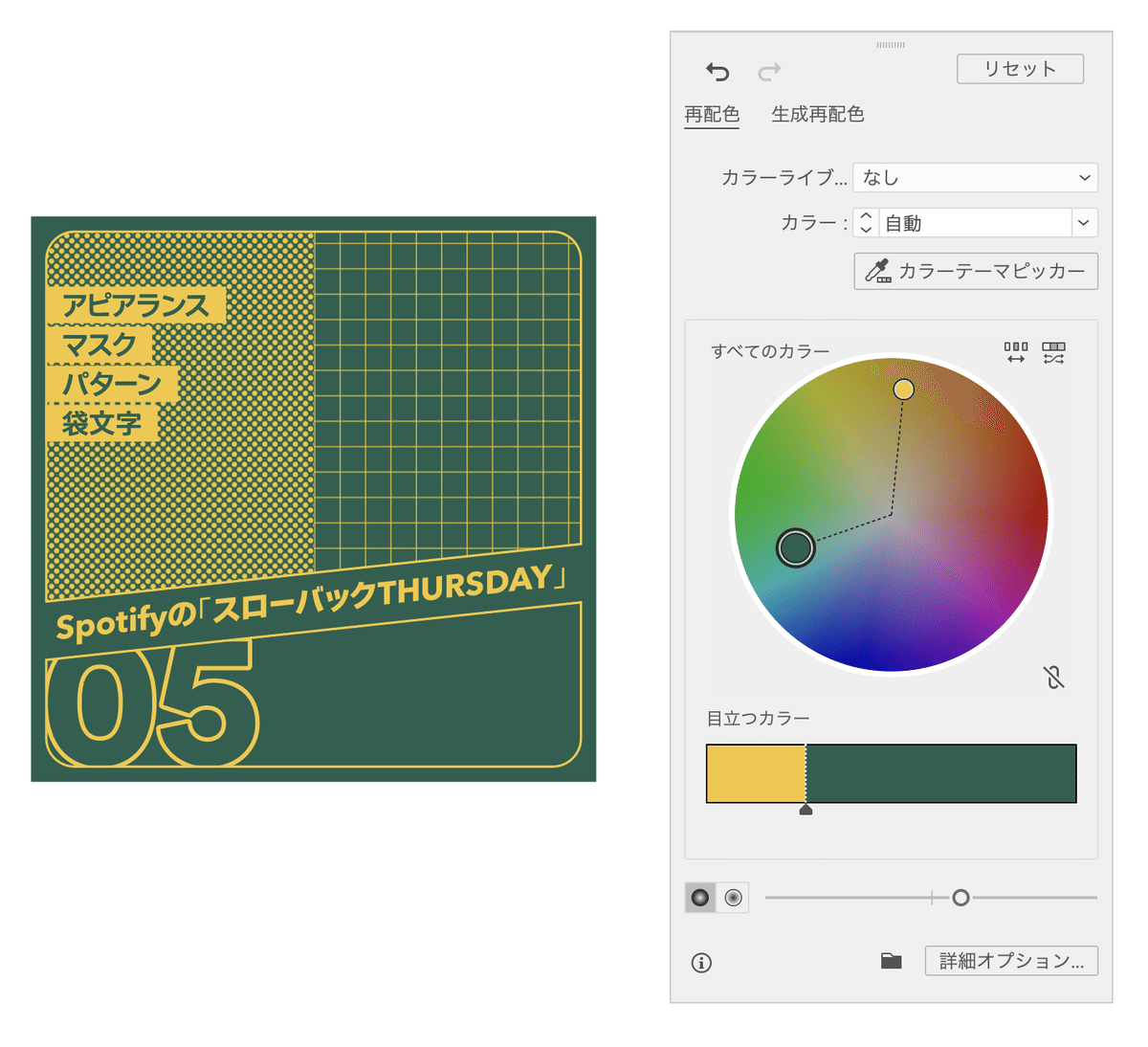Click the Spotifyの「スローバックTHURSDAY」 banner text
The width and height of the screenshot is (1148, 1047).
pyautogui.click(x=312, y=603)
